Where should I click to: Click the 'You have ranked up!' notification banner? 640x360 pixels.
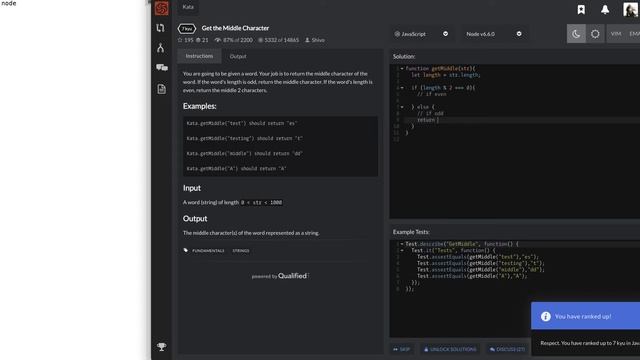pyautogui.click(x=585, y=316)
